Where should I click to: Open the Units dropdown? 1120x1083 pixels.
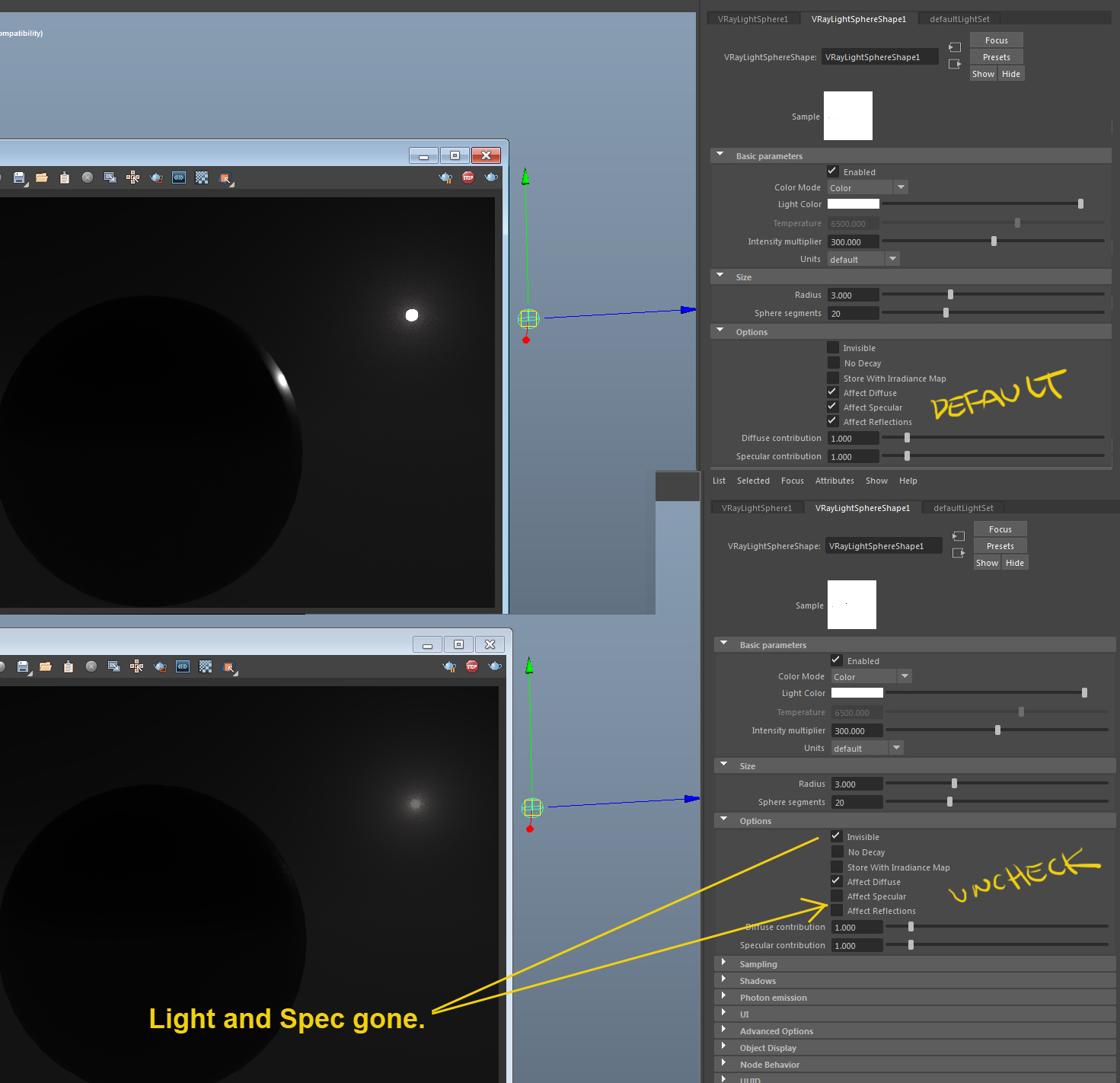[x=892, y=258]
